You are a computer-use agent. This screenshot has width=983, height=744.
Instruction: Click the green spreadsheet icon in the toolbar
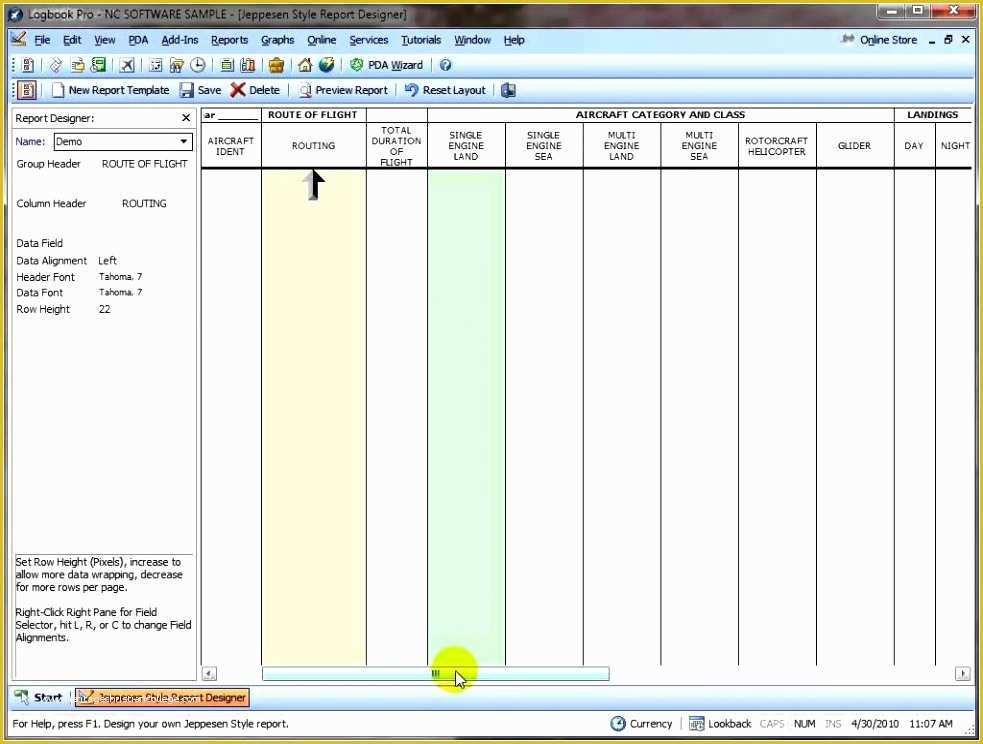pyautogui.click(x=98, y=65)
